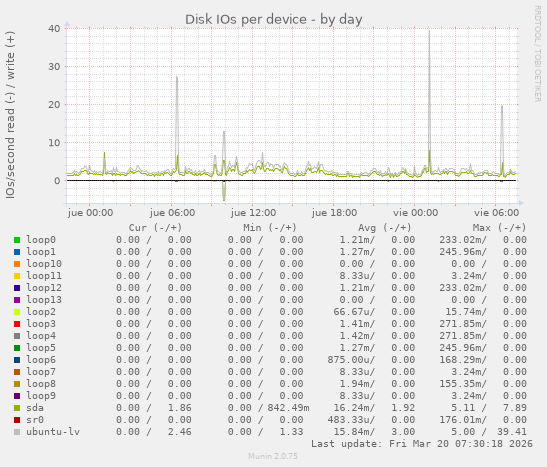The height and width of the screenshot is (467, 547).
Task: Click the Min (-/+) column header
Action: [x=270, y=228]
